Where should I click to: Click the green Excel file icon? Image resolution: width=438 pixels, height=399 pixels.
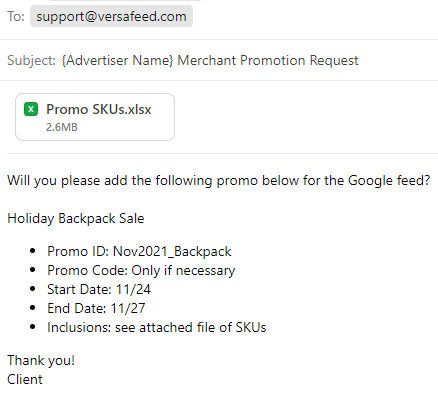(x=31, y=109)
